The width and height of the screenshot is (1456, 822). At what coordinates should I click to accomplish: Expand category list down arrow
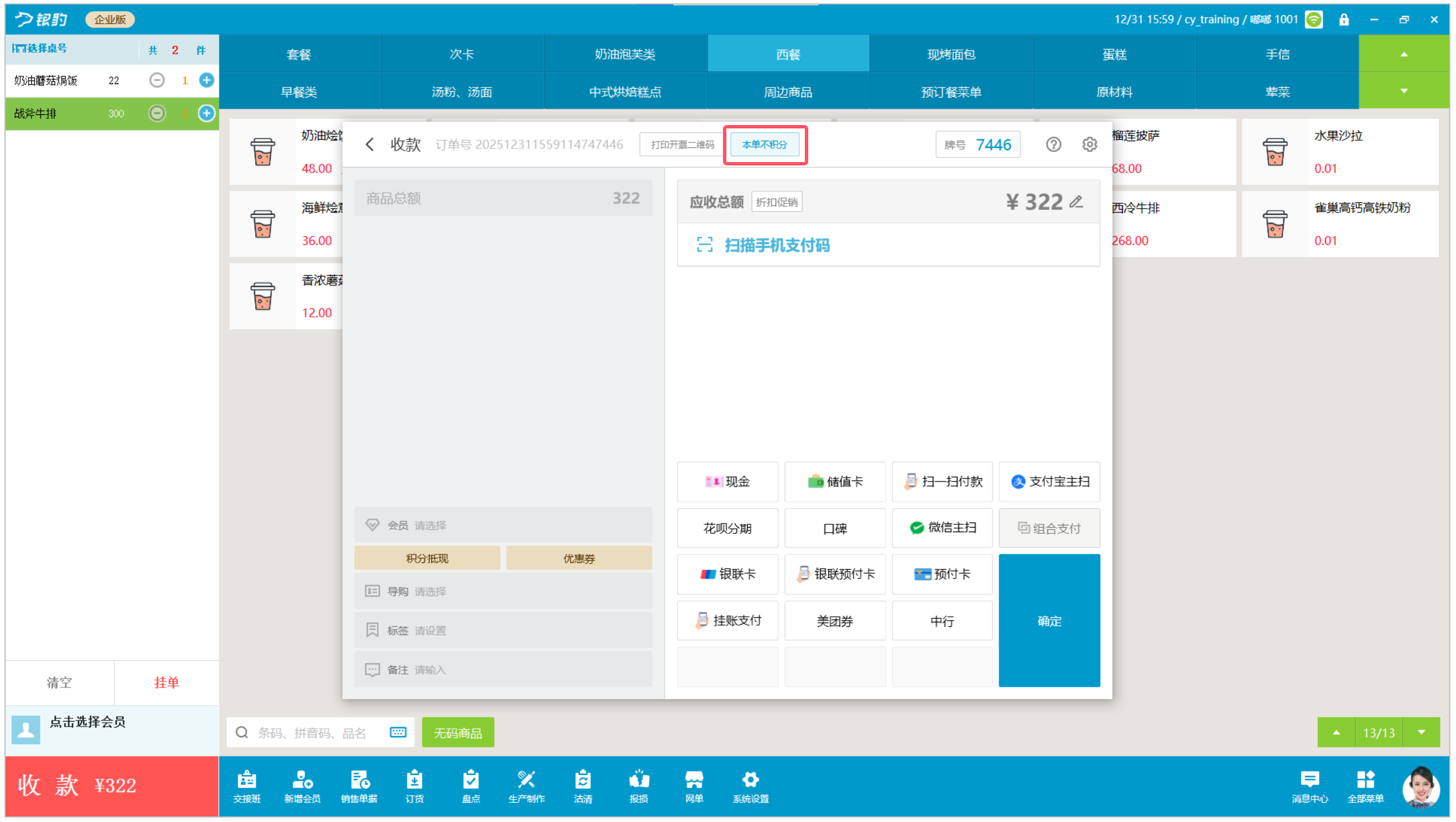[1403, 91]
